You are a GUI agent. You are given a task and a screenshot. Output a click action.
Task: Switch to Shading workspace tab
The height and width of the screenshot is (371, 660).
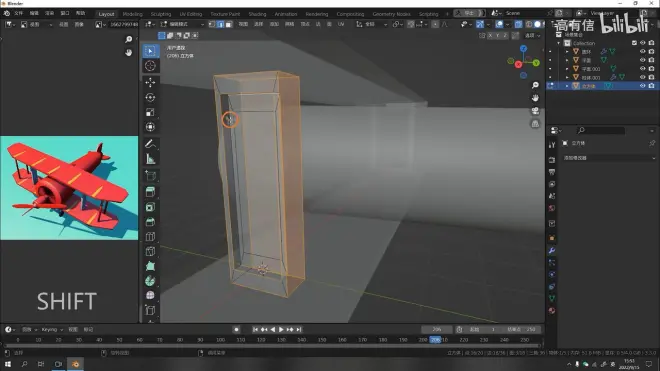(257, 14)
